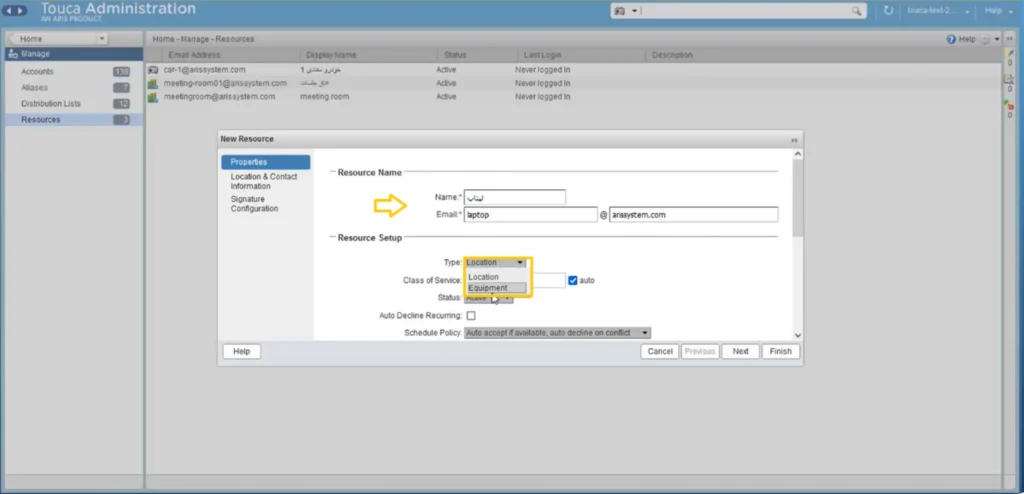1024x494 pixels.
Task: Click the blue Help question mark icon
Action: pyautogui.click(x=951, y=39)
